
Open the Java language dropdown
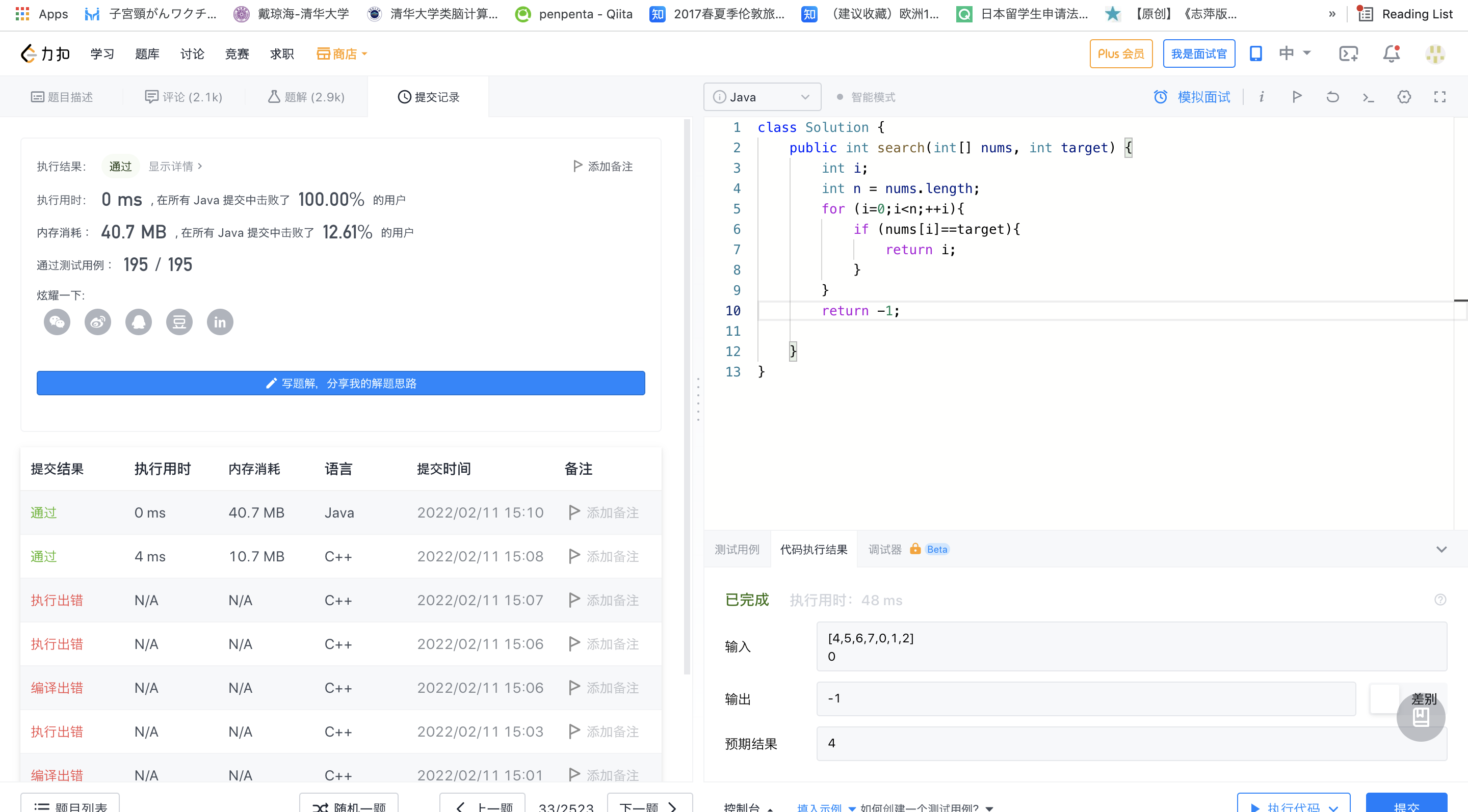[x=762, y=97]
